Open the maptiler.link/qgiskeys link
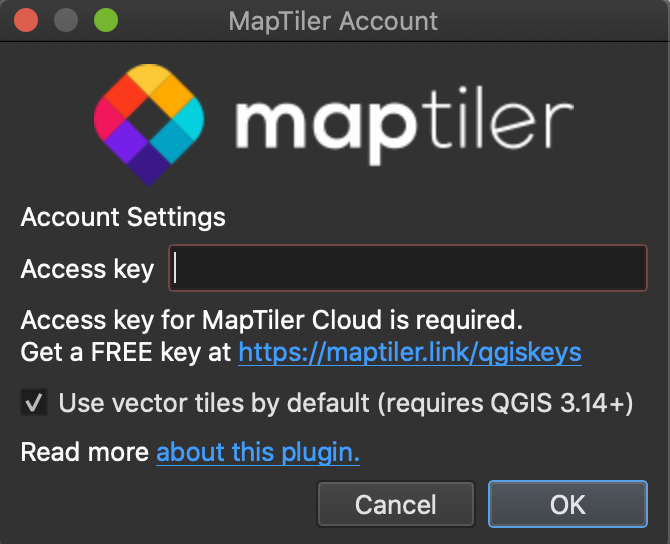 [410, 353]
